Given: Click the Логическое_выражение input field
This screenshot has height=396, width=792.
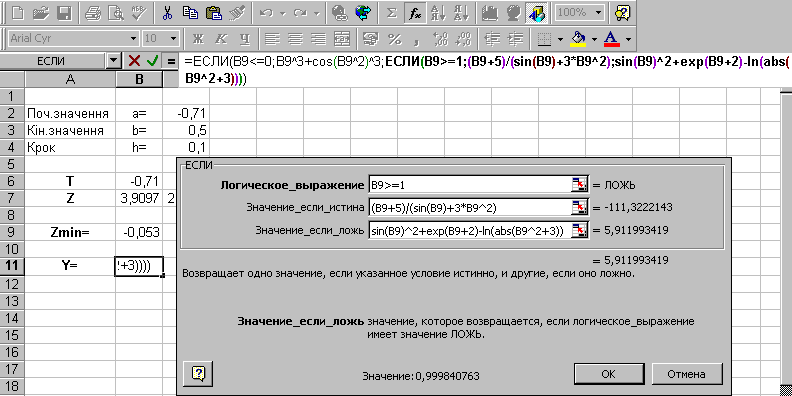Looking at the screenshot, I should click(469, 185).
